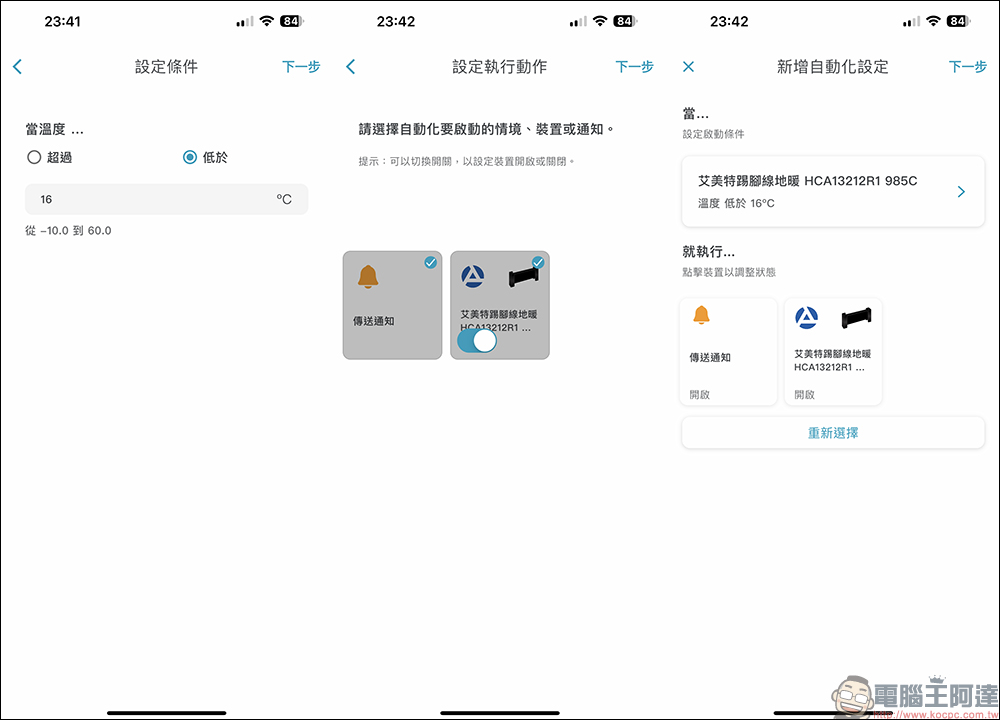1000x720 pixels.
Task: Click the device name label in the white device card
Action: pos(832,360)
